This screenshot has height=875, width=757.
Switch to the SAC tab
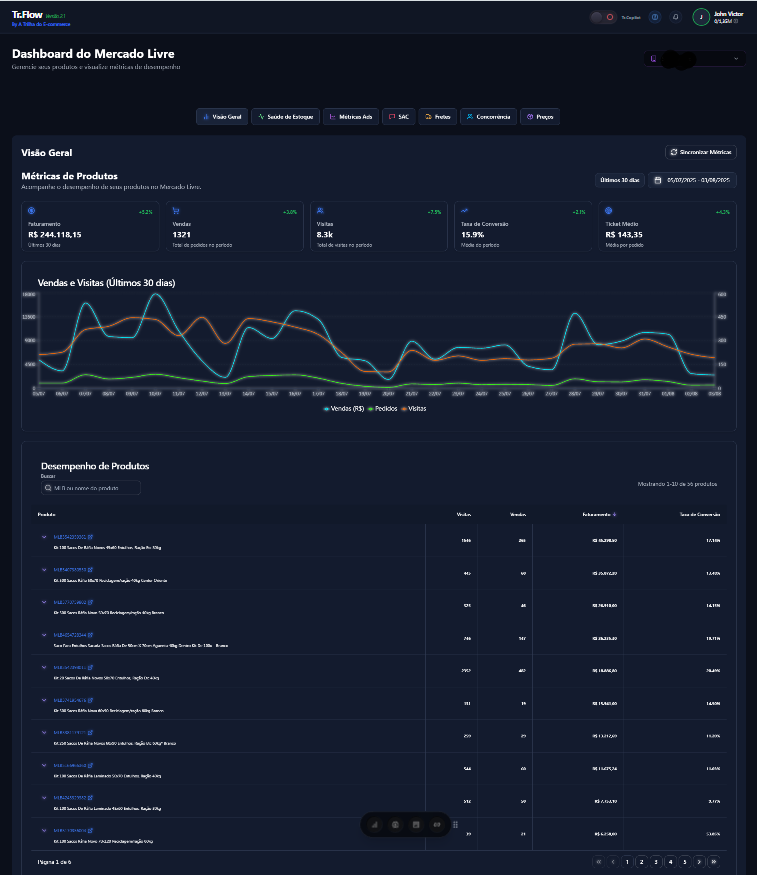[399, 117]
